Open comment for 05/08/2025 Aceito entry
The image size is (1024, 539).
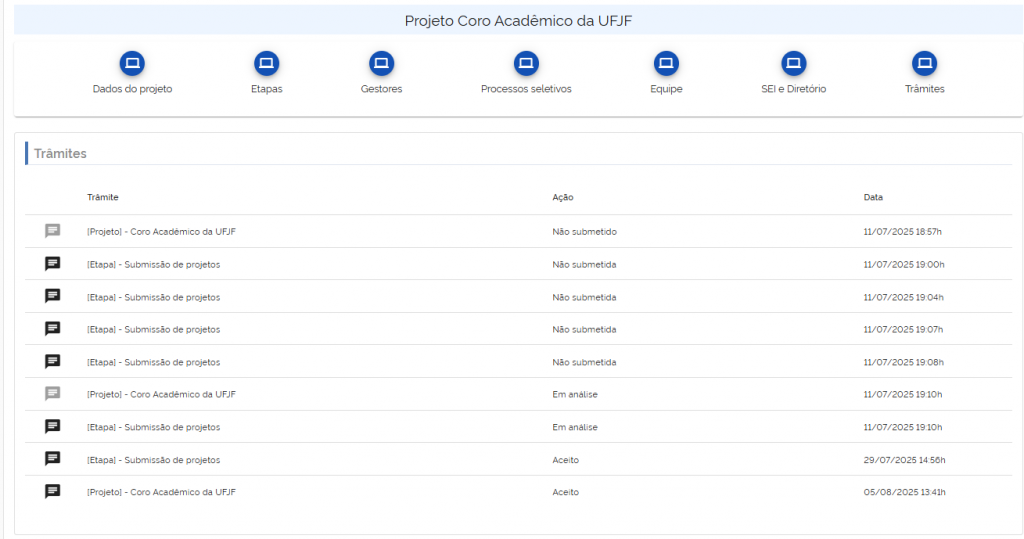pos(53,491)
